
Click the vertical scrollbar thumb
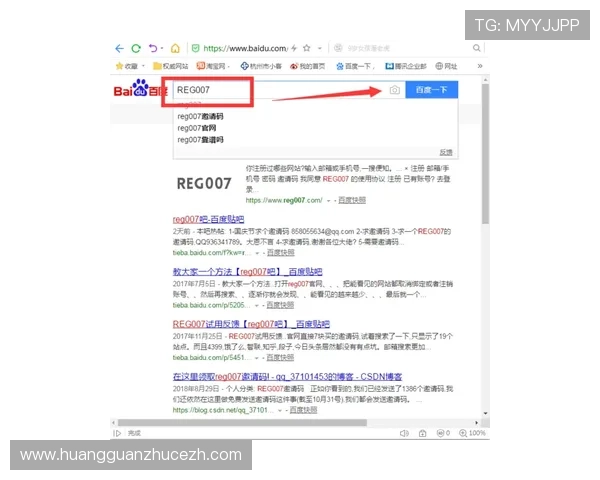(486, 153)
